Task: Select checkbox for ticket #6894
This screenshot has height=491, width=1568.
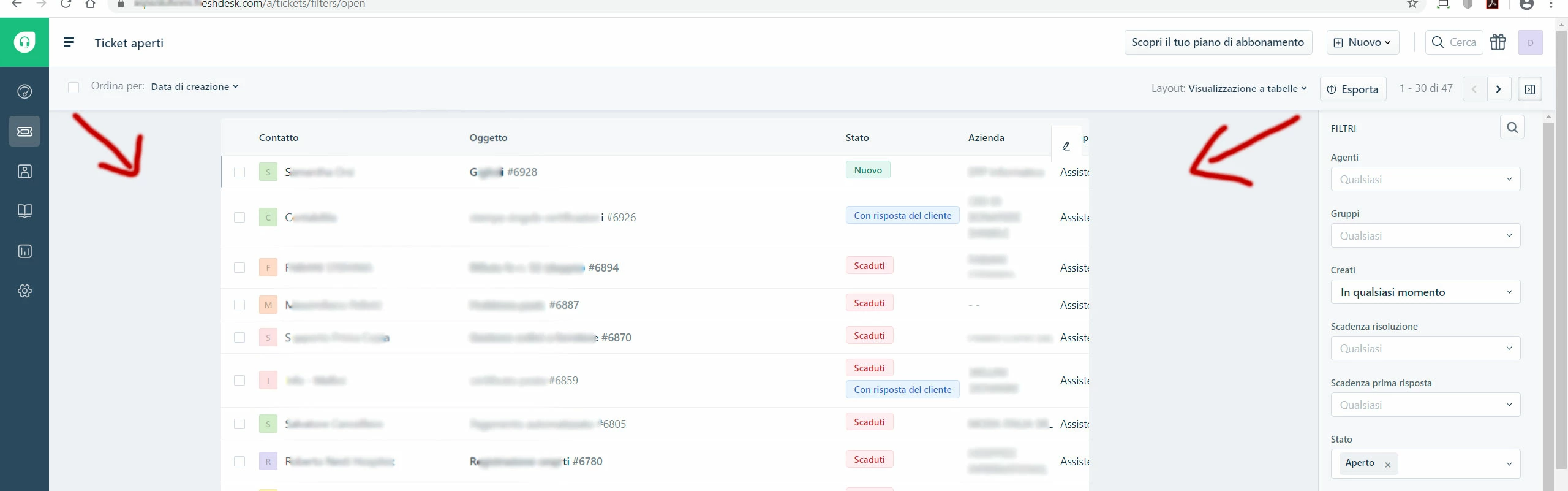Action: click(x=239, y=267)
